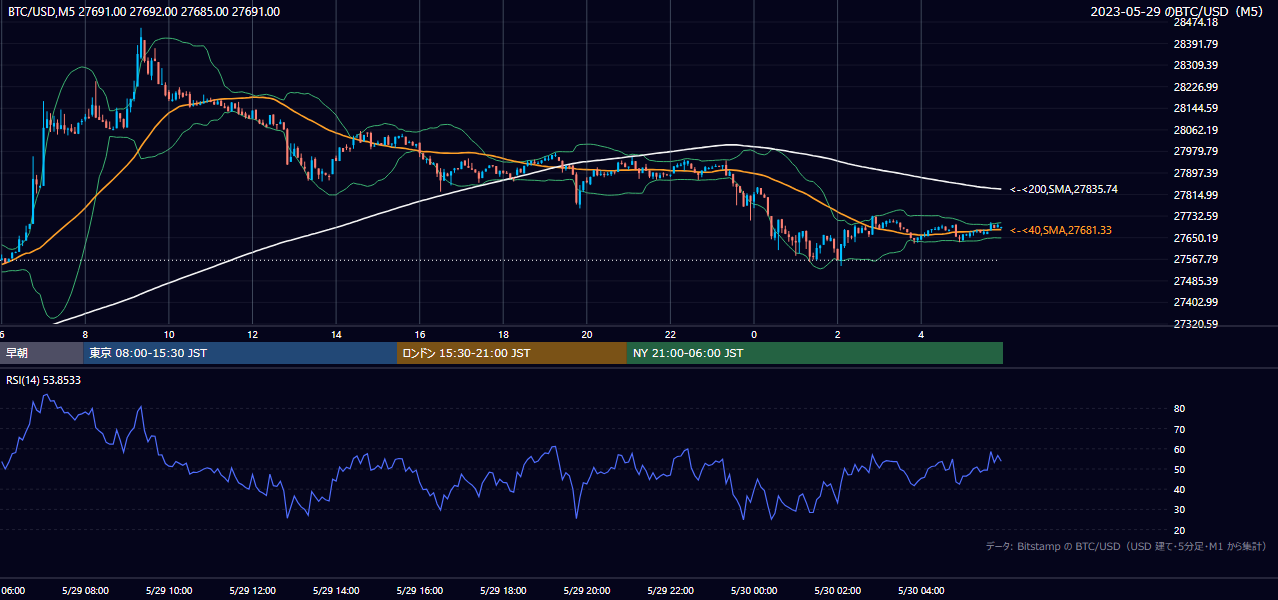Click hour tick 12 under price chart
The width and height of the screenshot is (1278, 600).
[x=252, y=335]
